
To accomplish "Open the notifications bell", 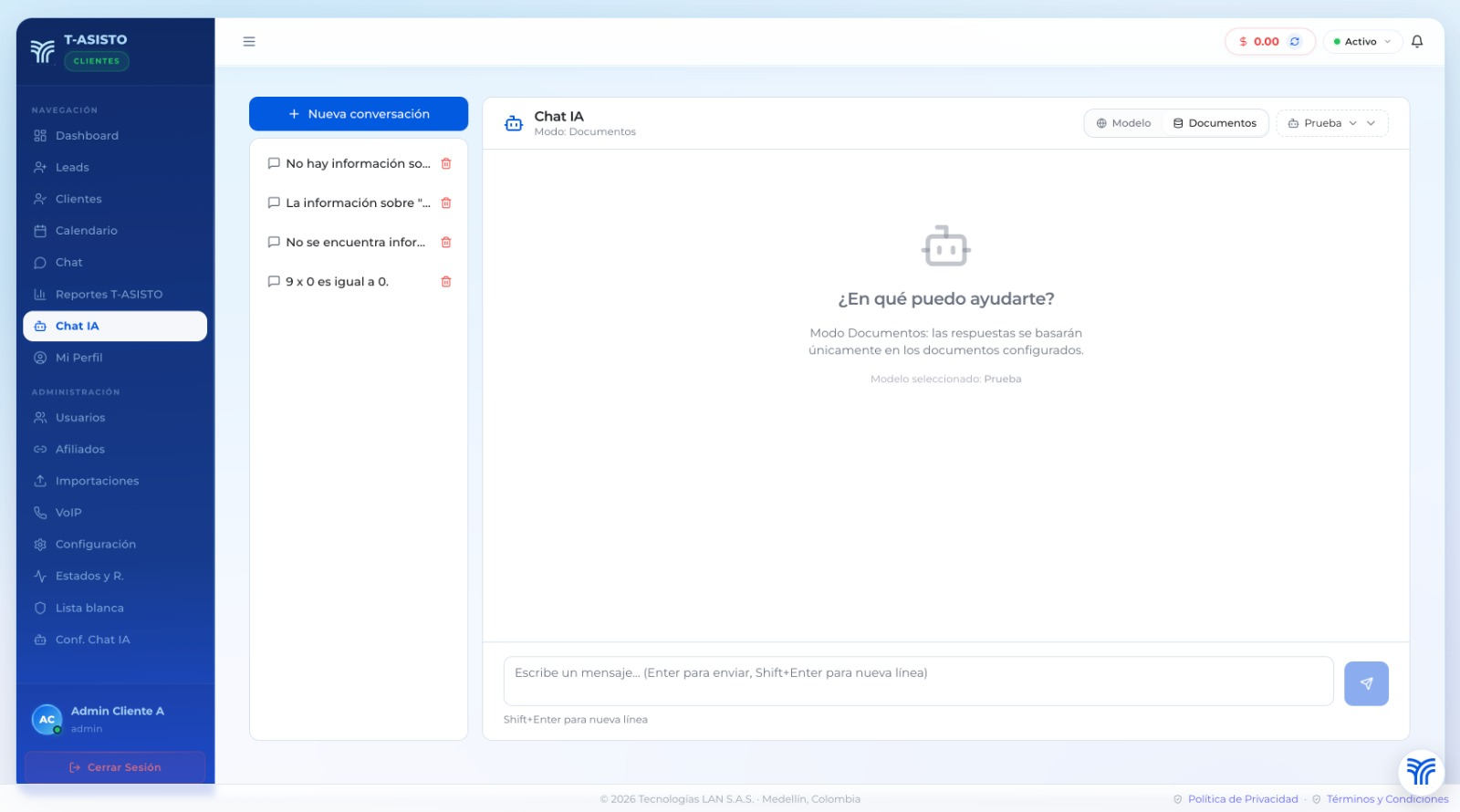I will tap(1416, 42).
